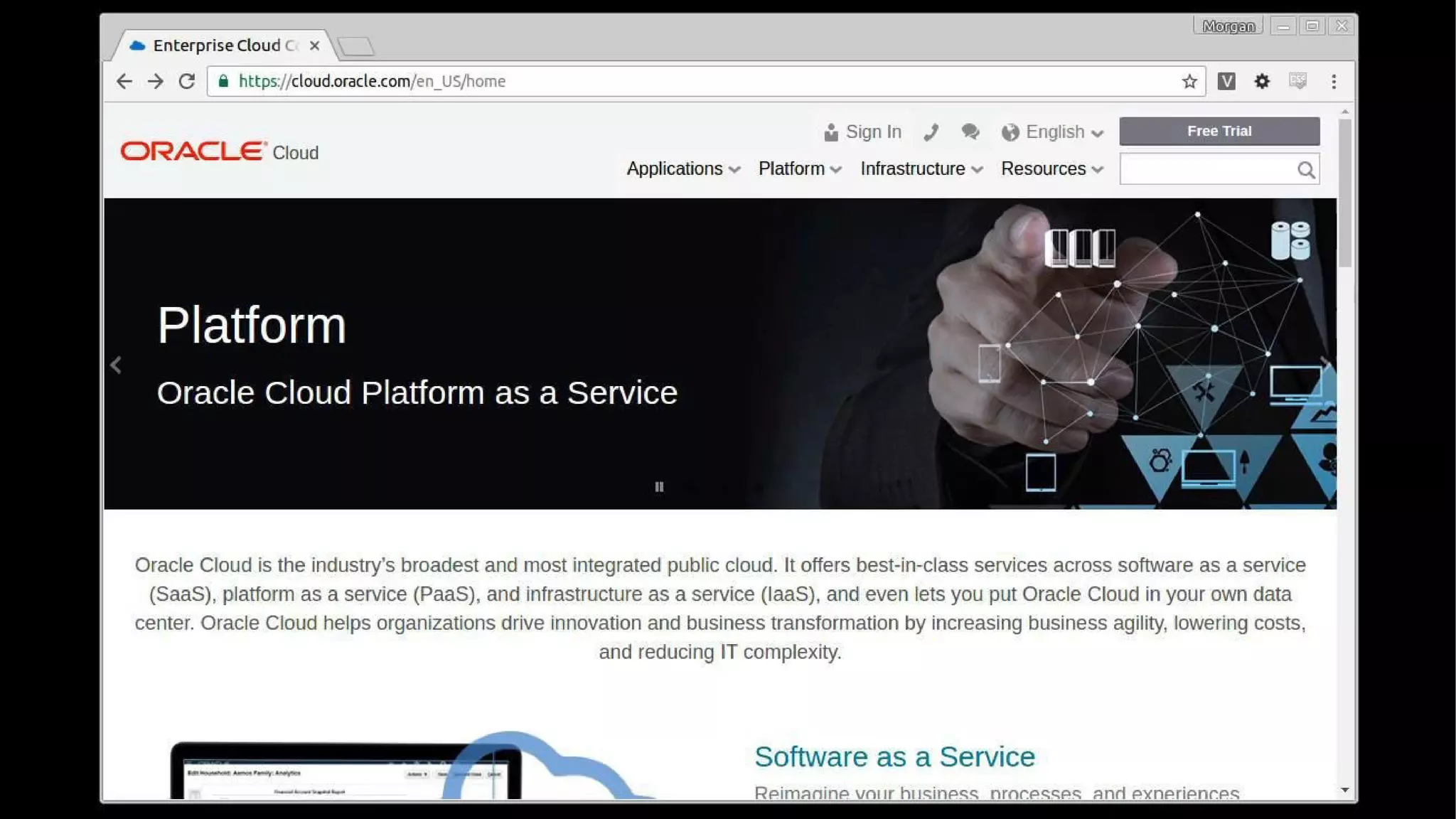This screenshot has width=1456, height=819.
Task: Click the Oracle Cloud description paragraph
Action: 720,609
